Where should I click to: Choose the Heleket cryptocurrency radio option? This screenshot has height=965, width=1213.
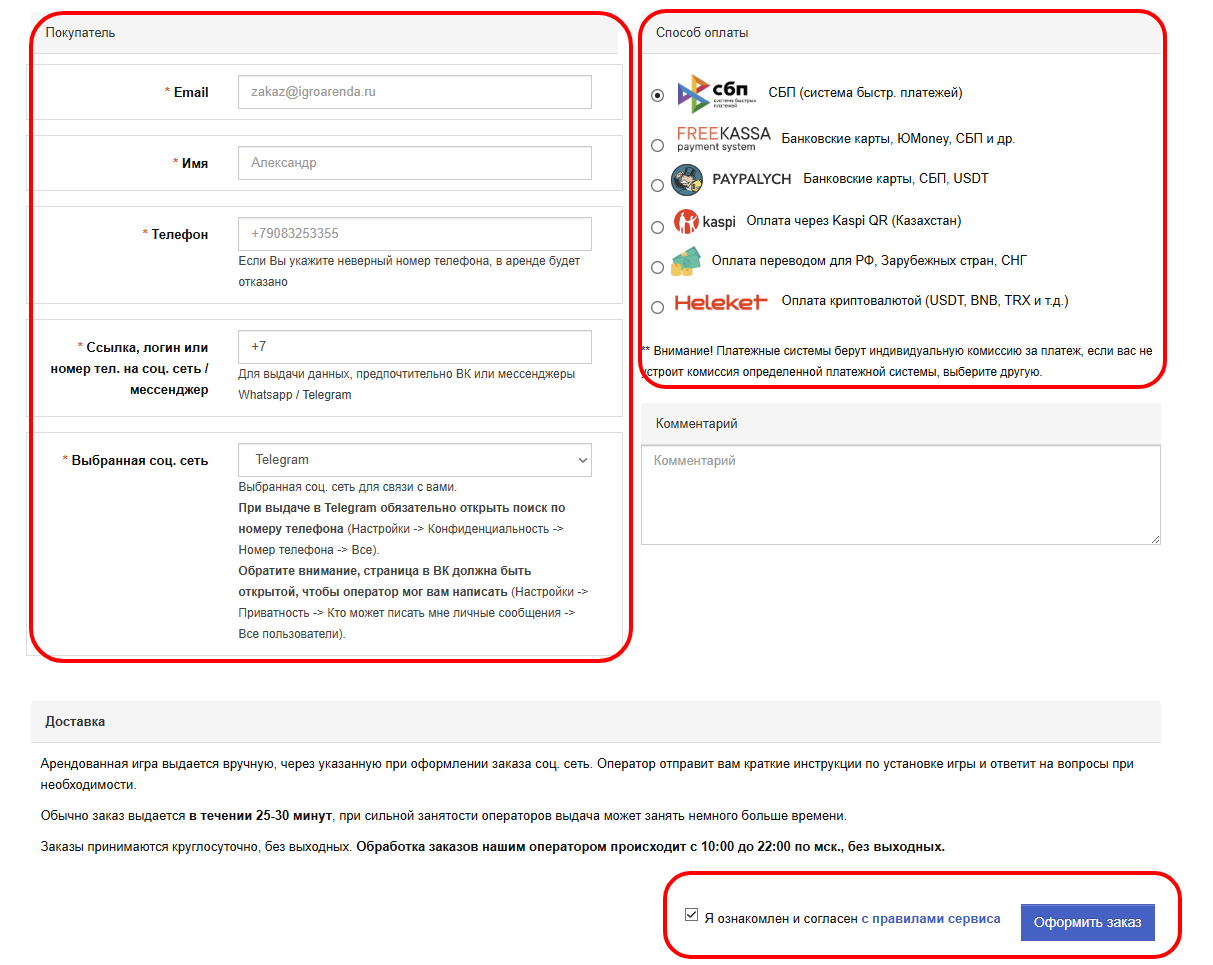[657, 307]
